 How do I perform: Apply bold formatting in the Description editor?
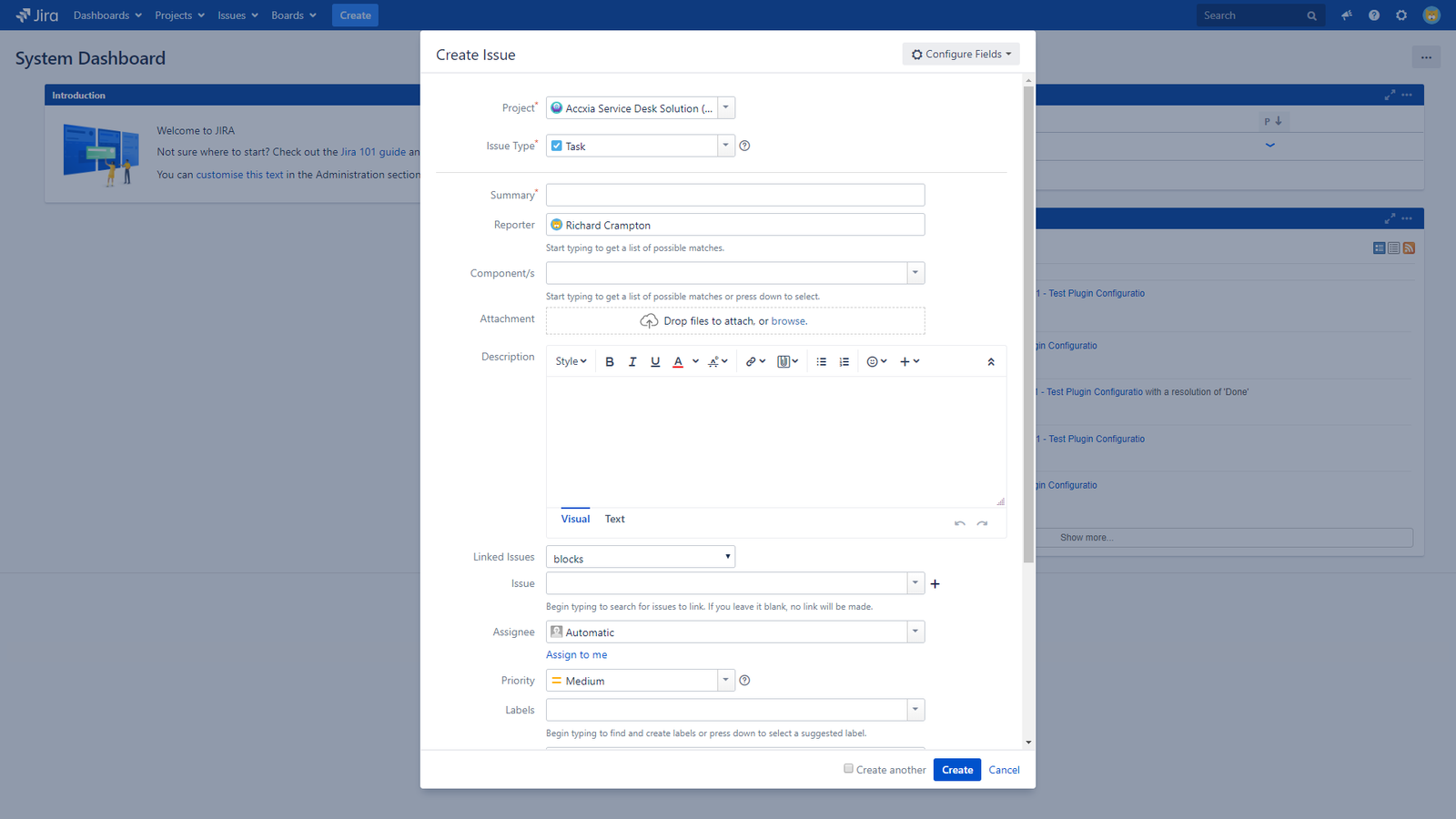click(x=610, y=362)
